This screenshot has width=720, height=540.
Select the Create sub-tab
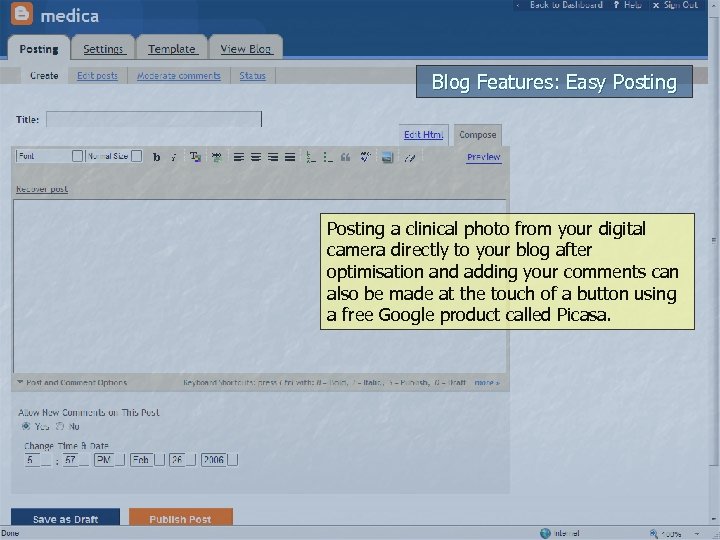[x=44, y=75]
